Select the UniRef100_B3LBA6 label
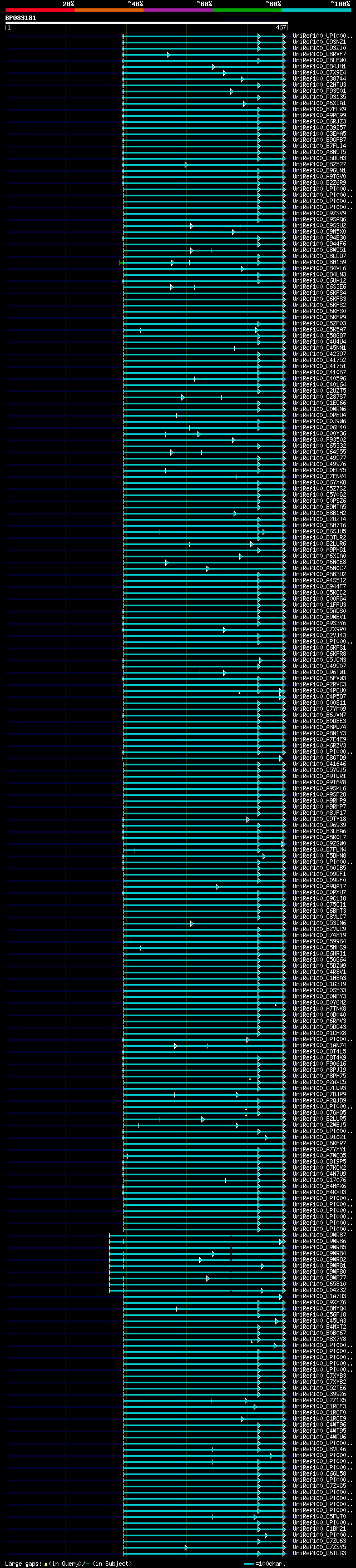Viewport: 356px width, 1568px height. point(319,832)
